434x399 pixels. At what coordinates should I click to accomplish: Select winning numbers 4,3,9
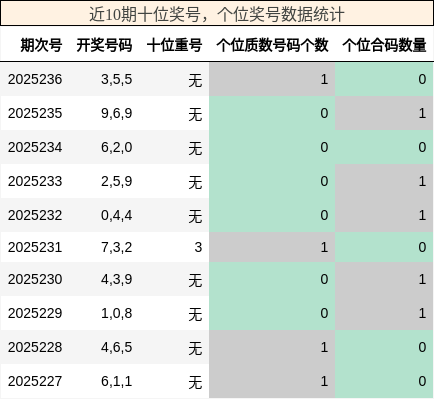[x=117, y=279]
